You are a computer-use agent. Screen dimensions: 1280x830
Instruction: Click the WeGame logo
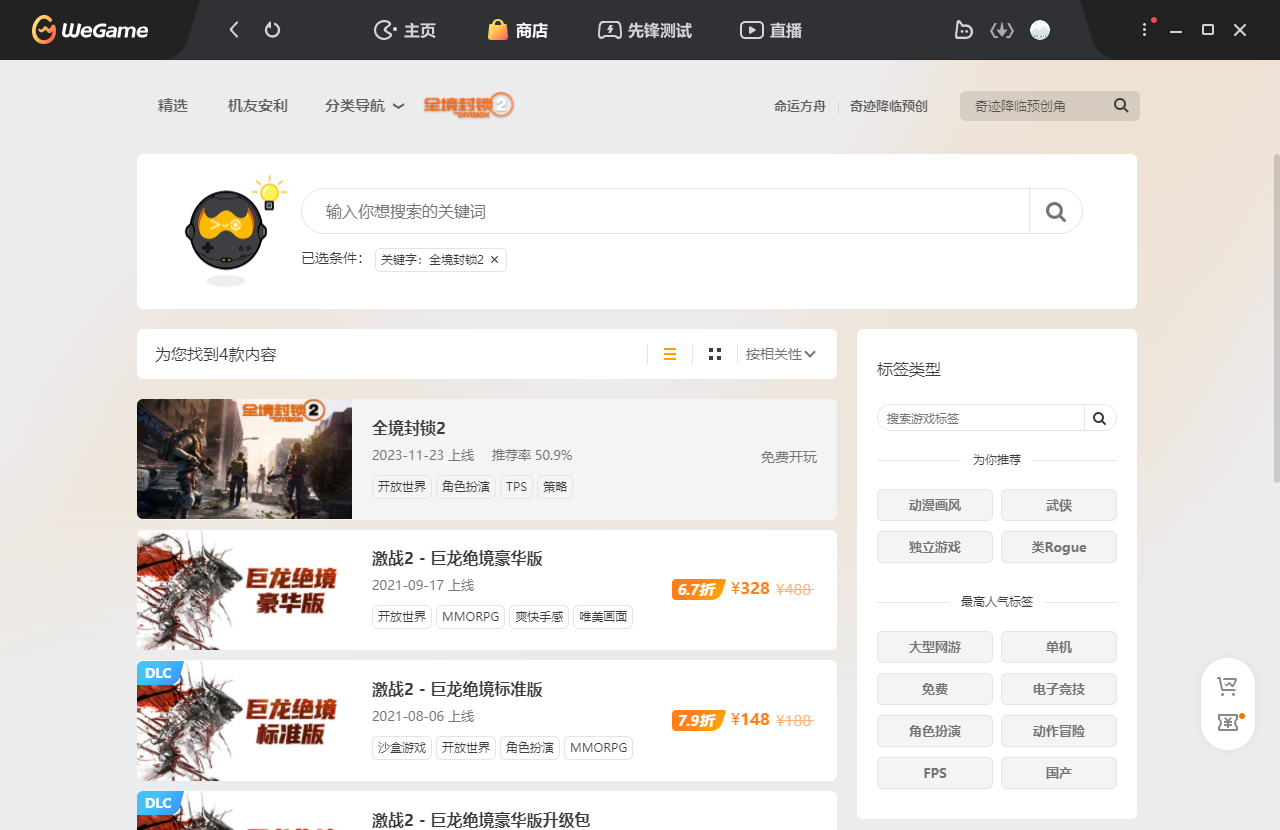point(90,30)
